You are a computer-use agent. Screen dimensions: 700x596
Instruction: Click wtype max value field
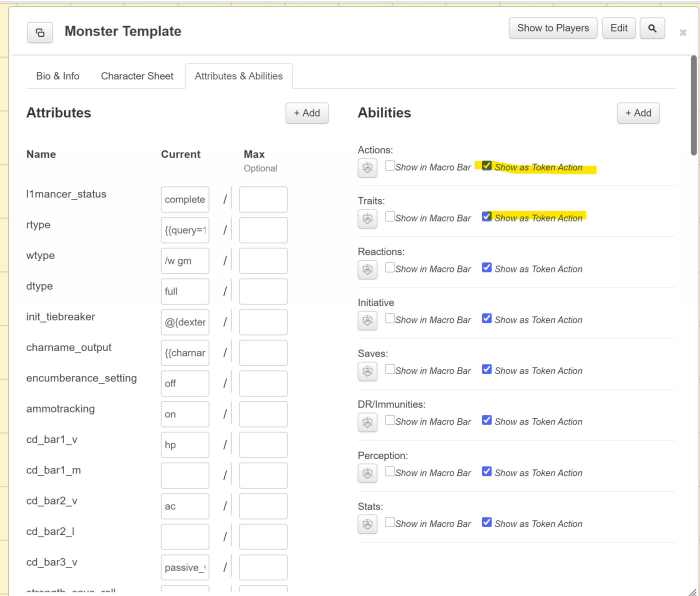[x=263, y=261]
